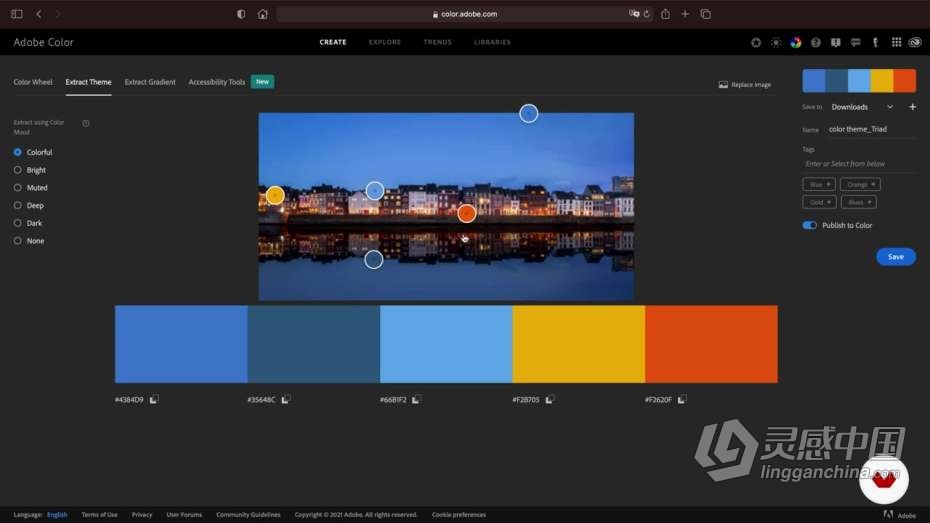Click the help icon beside Extract using Color Mood
This screenshot has width=930, height=523.
click(86, 123)
